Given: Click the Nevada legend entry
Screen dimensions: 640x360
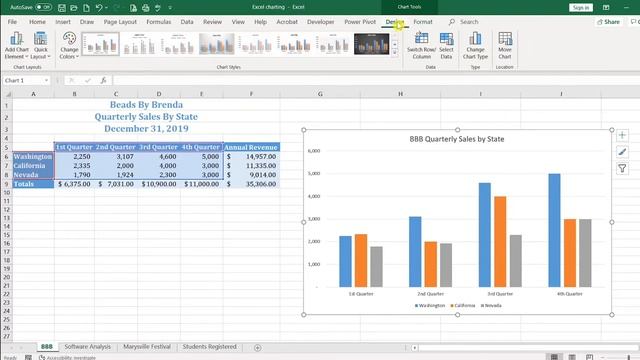Looking at the screenshot, I should click(x=491, y=305).
